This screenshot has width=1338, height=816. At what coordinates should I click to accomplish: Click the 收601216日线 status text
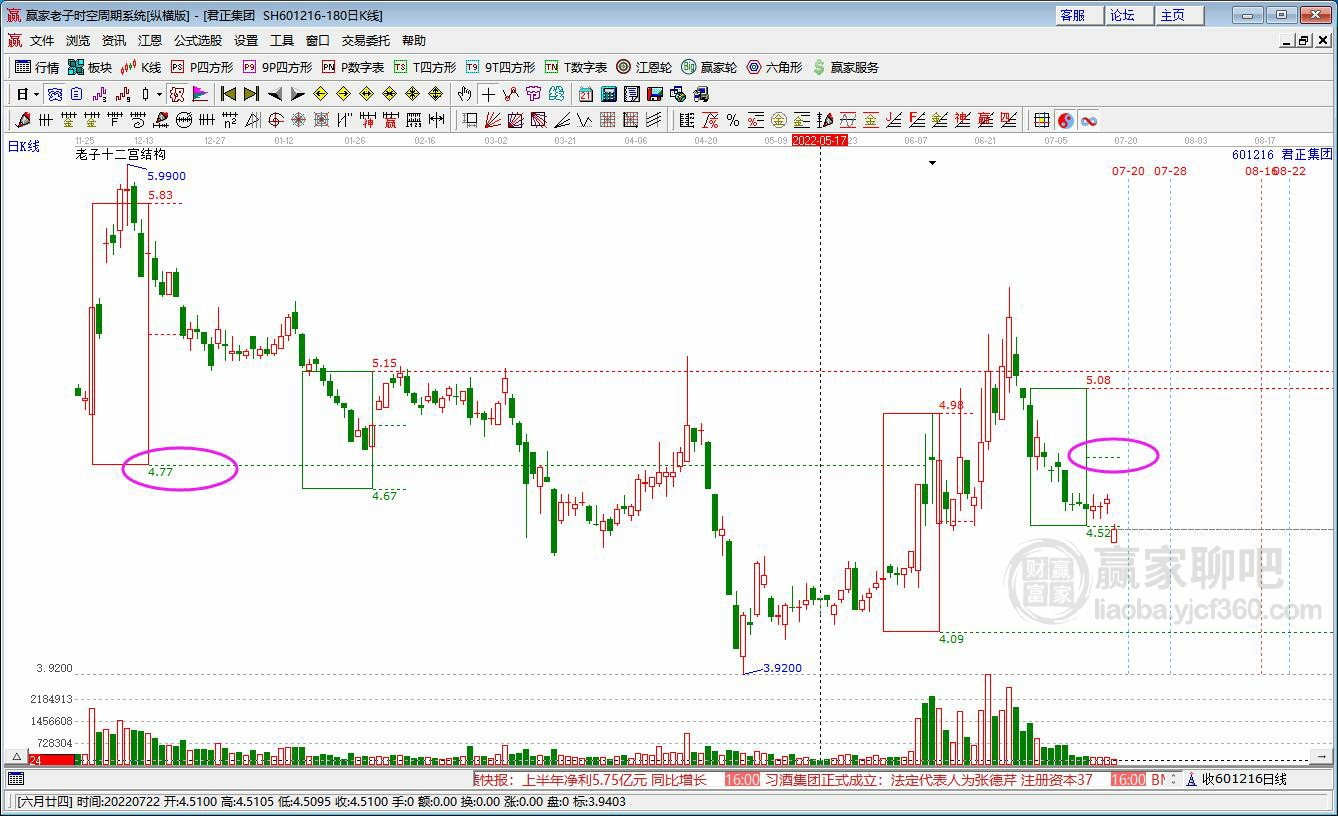click(1244, 779)
